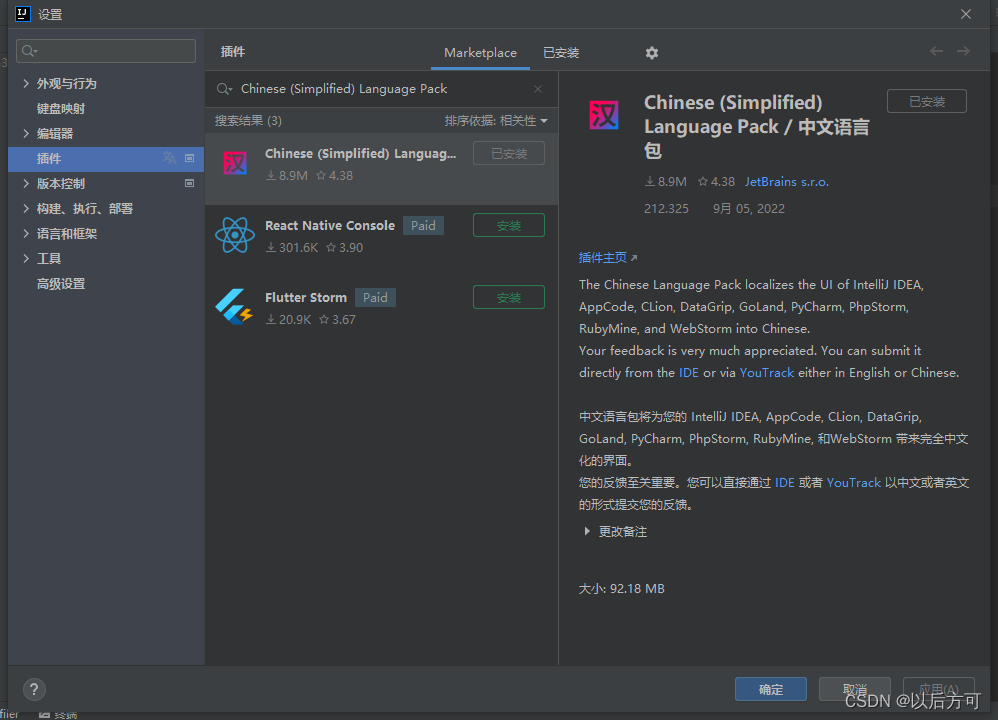
Task: Click the Chinese Language Pack list icon
Action: click(235, 163)
